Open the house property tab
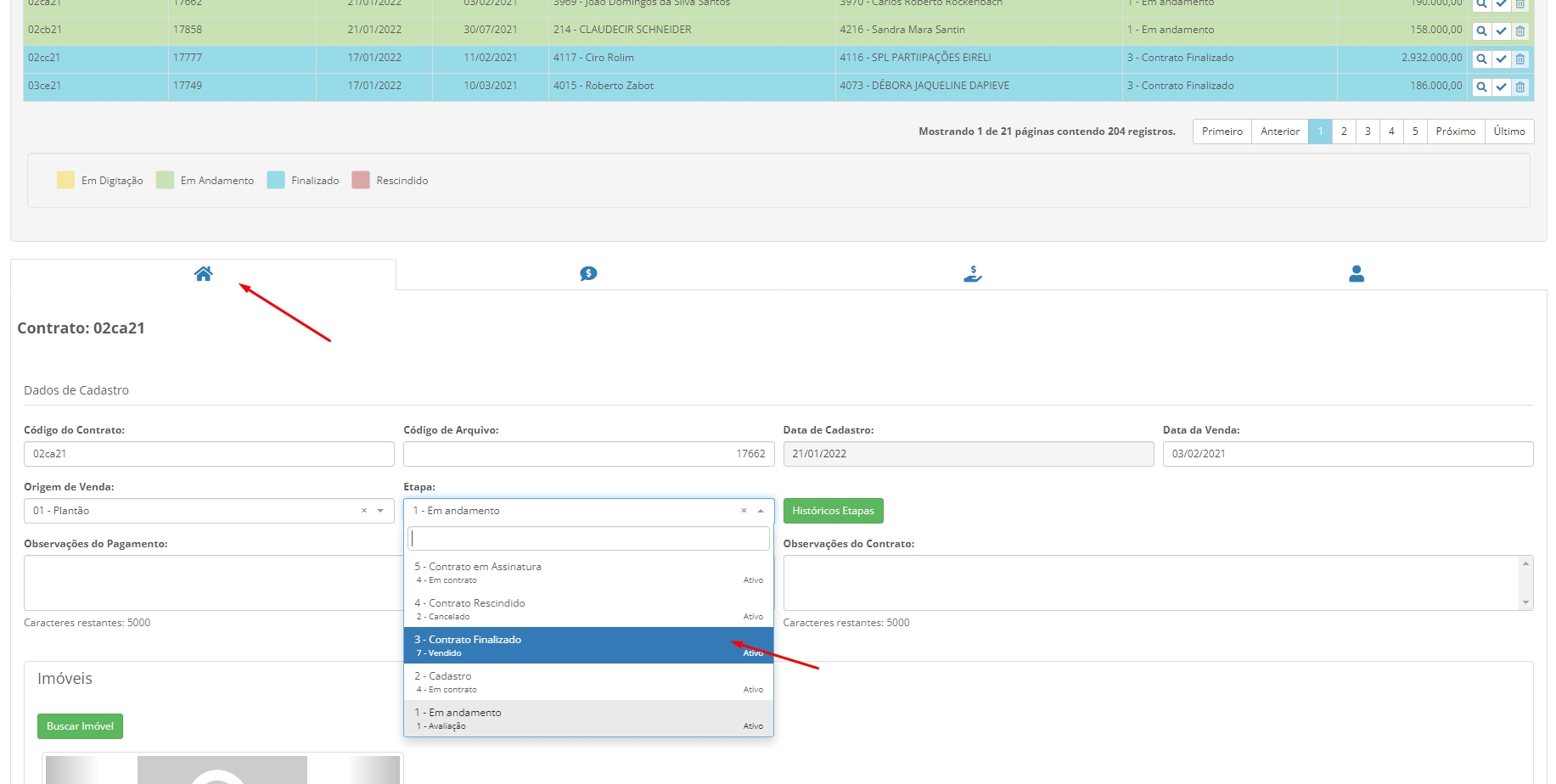 203,274
